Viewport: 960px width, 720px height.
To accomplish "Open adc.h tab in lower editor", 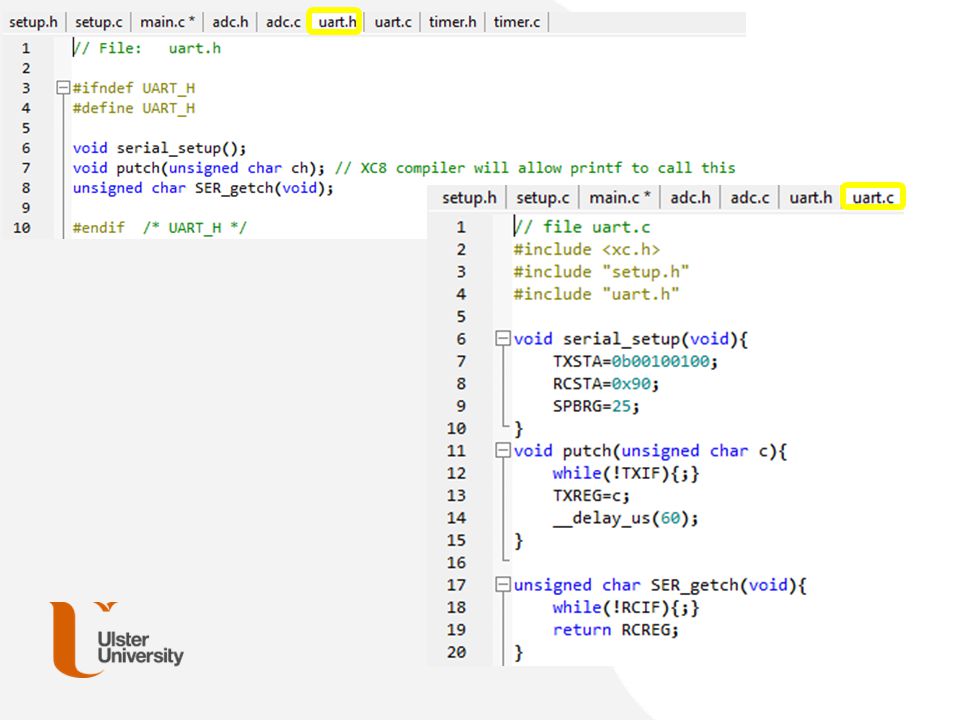I will (x=690, y=198).
